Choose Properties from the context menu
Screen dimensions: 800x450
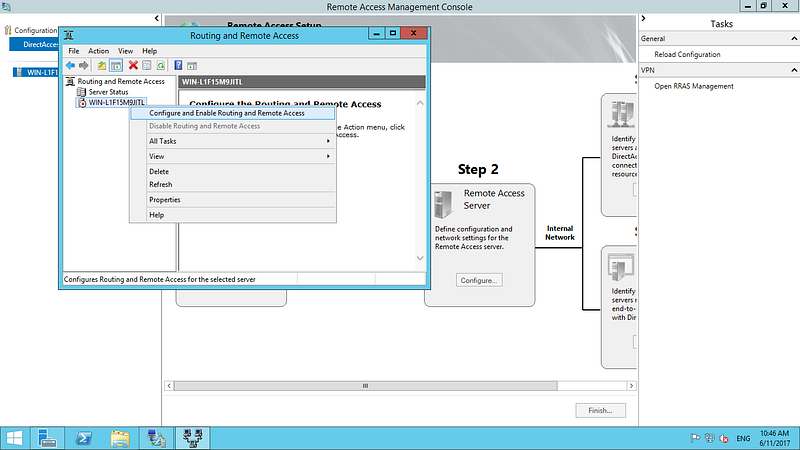tap(233, 199)
